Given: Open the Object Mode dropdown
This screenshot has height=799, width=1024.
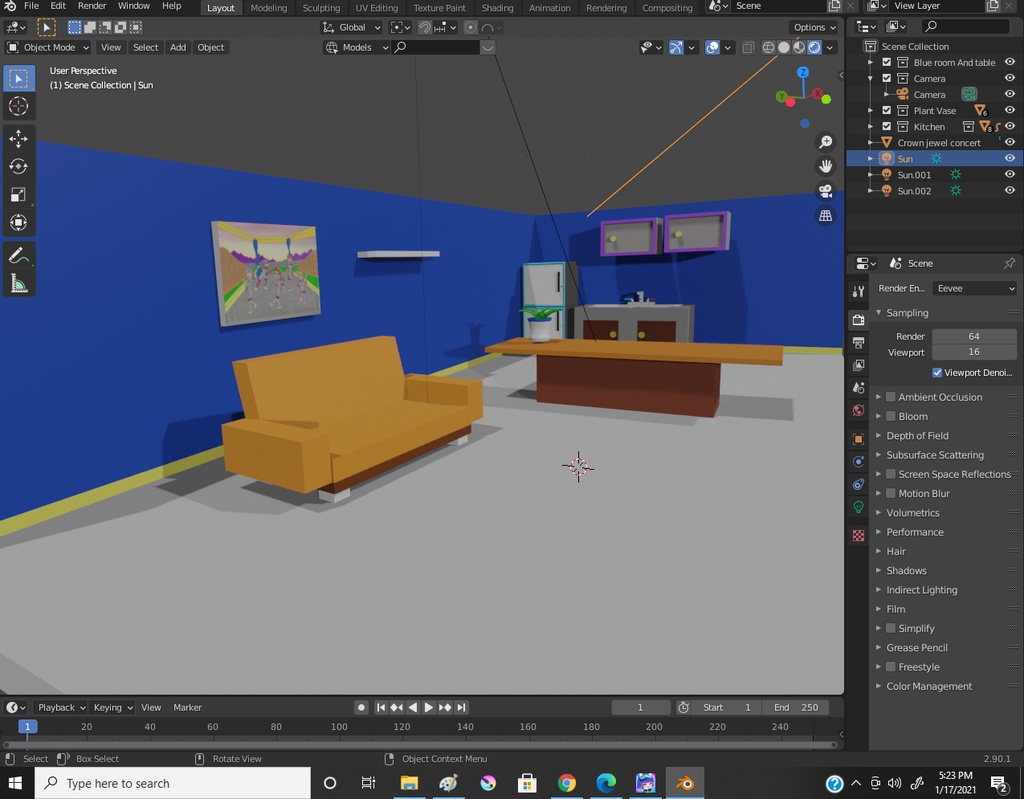Looking at the screenshot, I should click(48, 48).
